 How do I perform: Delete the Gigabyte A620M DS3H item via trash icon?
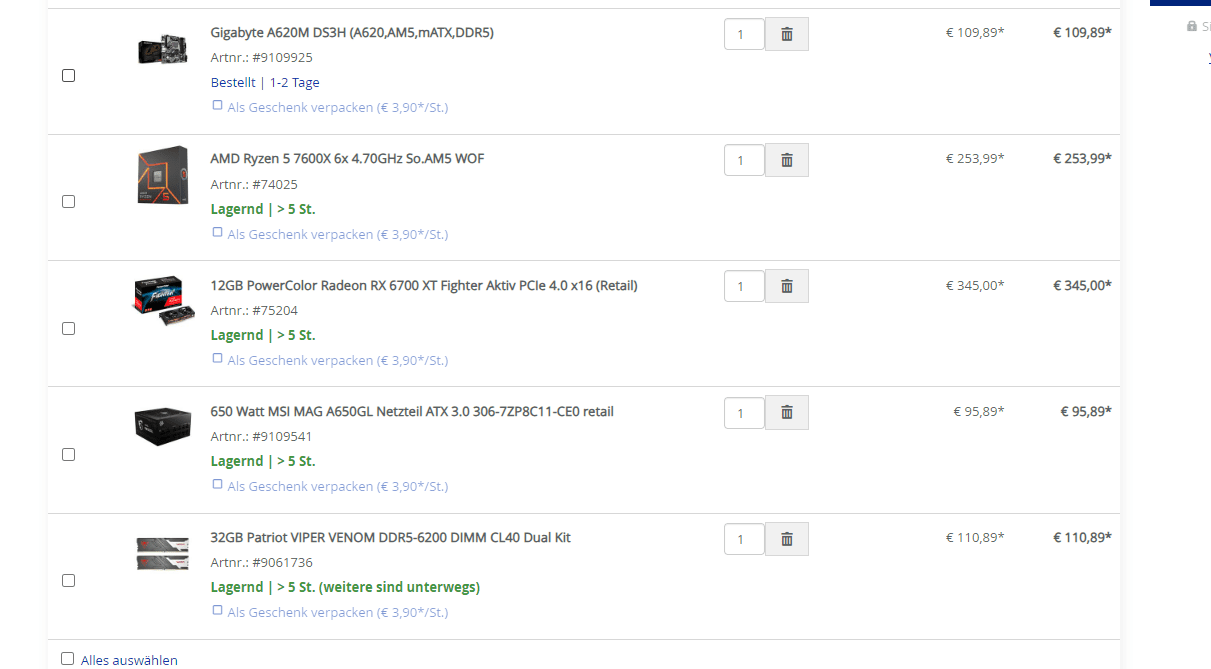[787, 34]
